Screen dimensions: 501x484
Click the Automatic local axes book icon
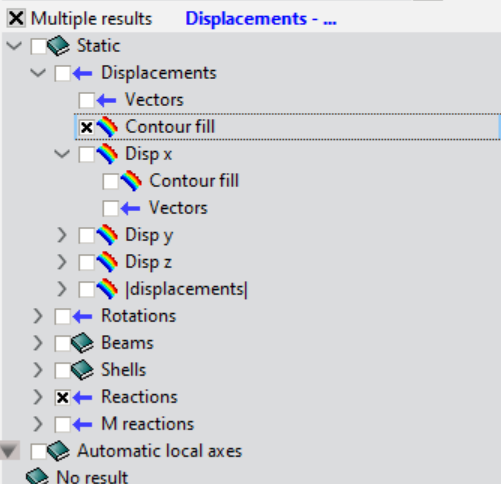tap(58, 451)
